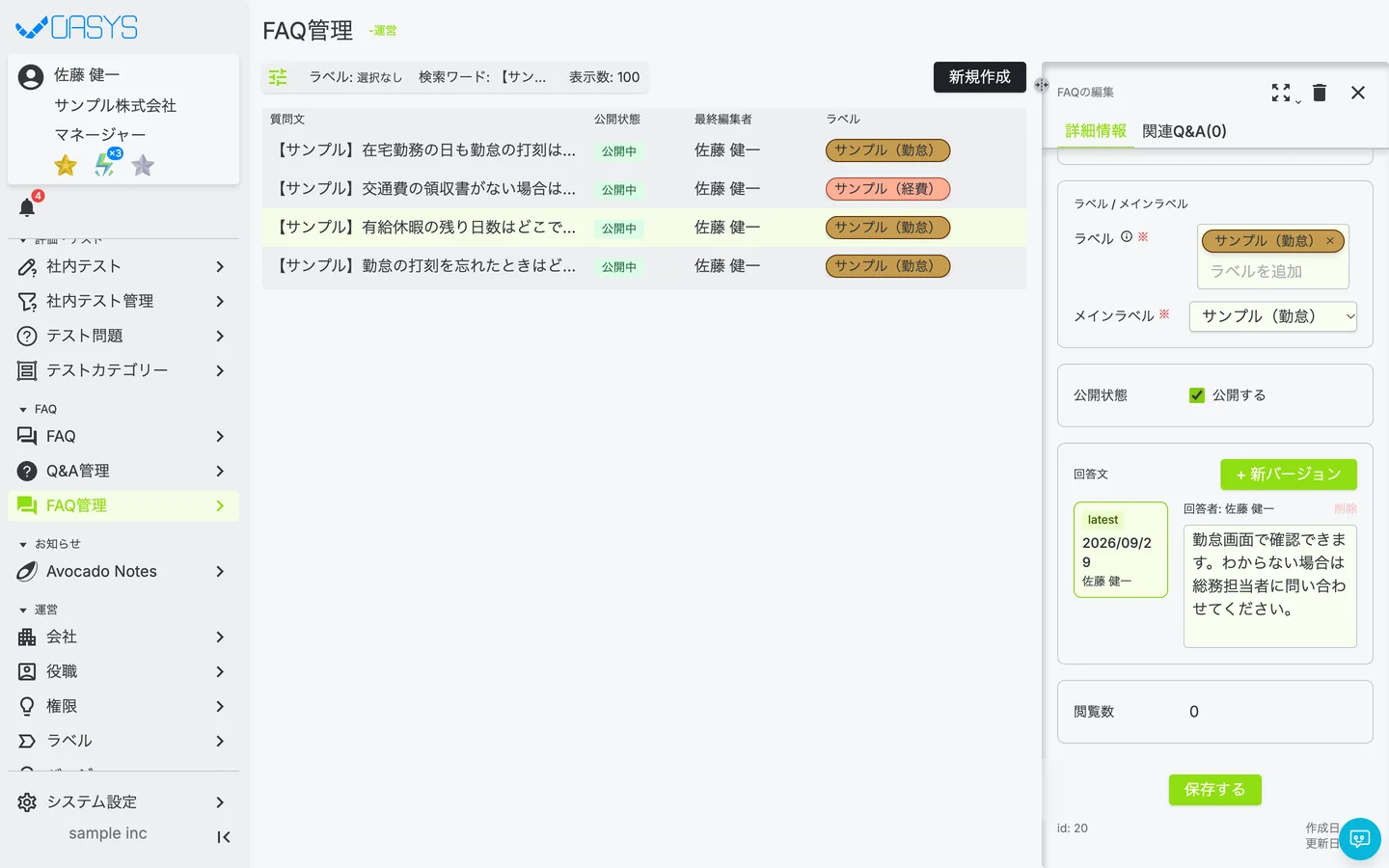Viewport: 1389px width, 868px height.
Task: Click the 保存する button
Action: (1215, 790)
